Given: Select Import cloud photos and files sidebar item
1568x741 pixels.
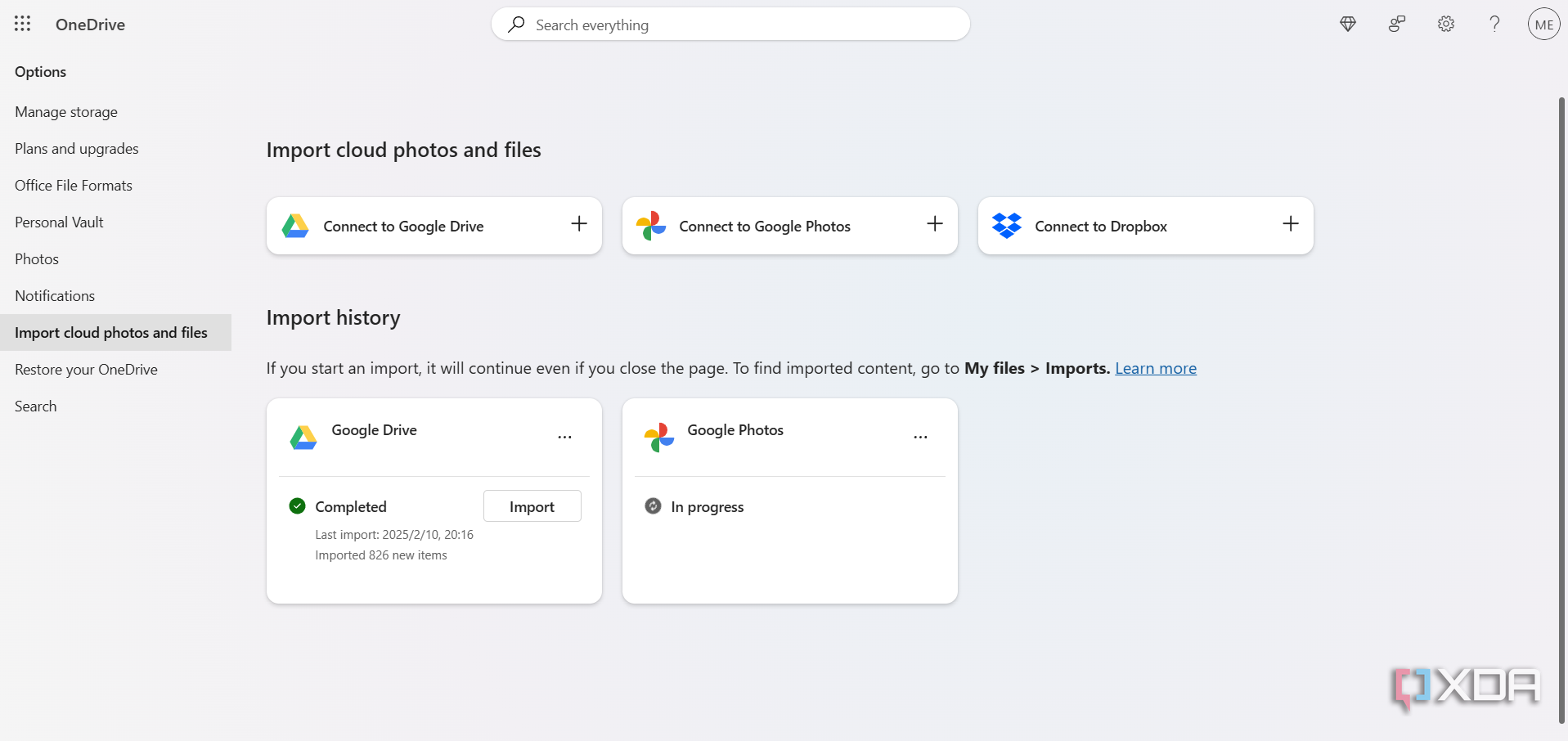Looking at the screenshot, I should 115,333.
